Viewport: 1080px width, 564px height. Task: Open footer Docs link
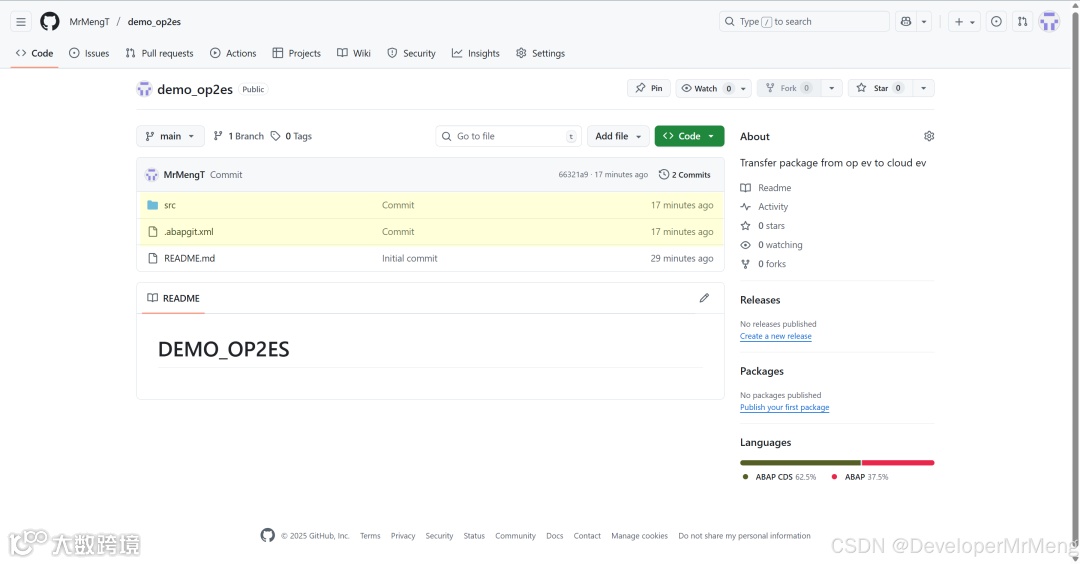point(554,536)
